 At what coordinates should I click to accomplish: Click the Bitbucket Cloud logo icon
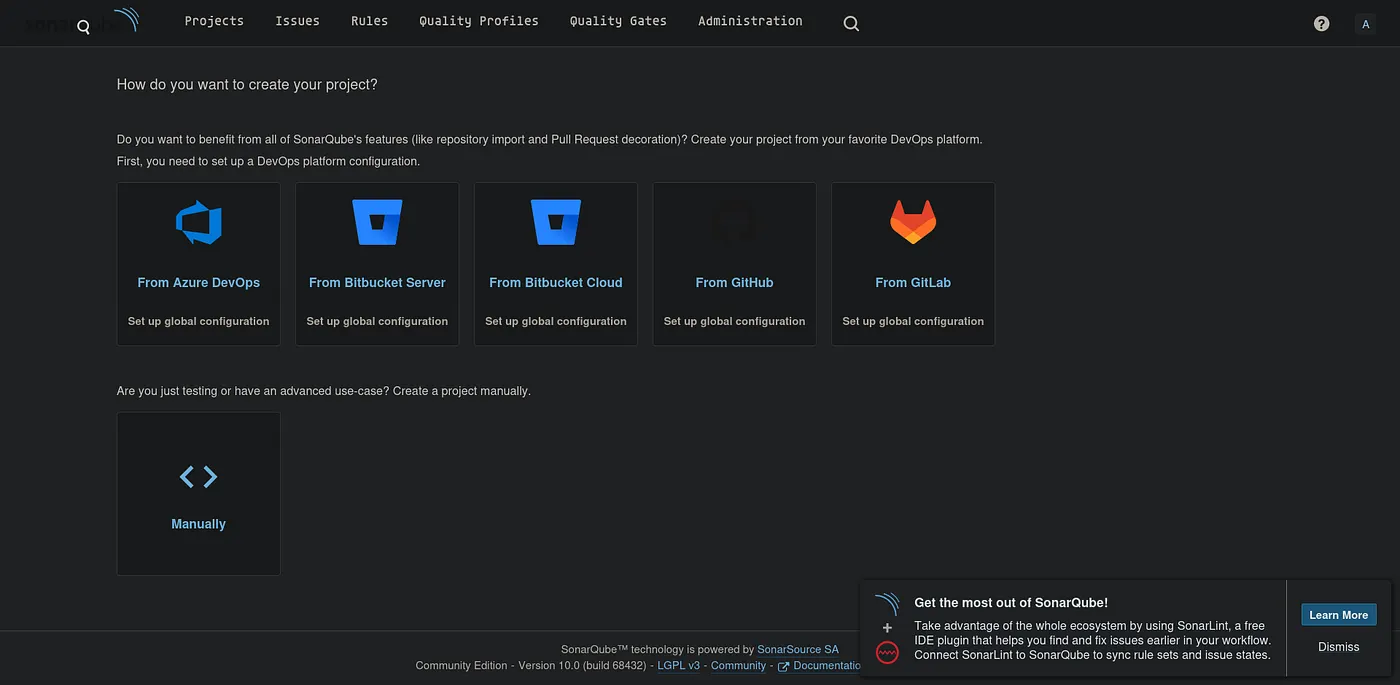556,222
